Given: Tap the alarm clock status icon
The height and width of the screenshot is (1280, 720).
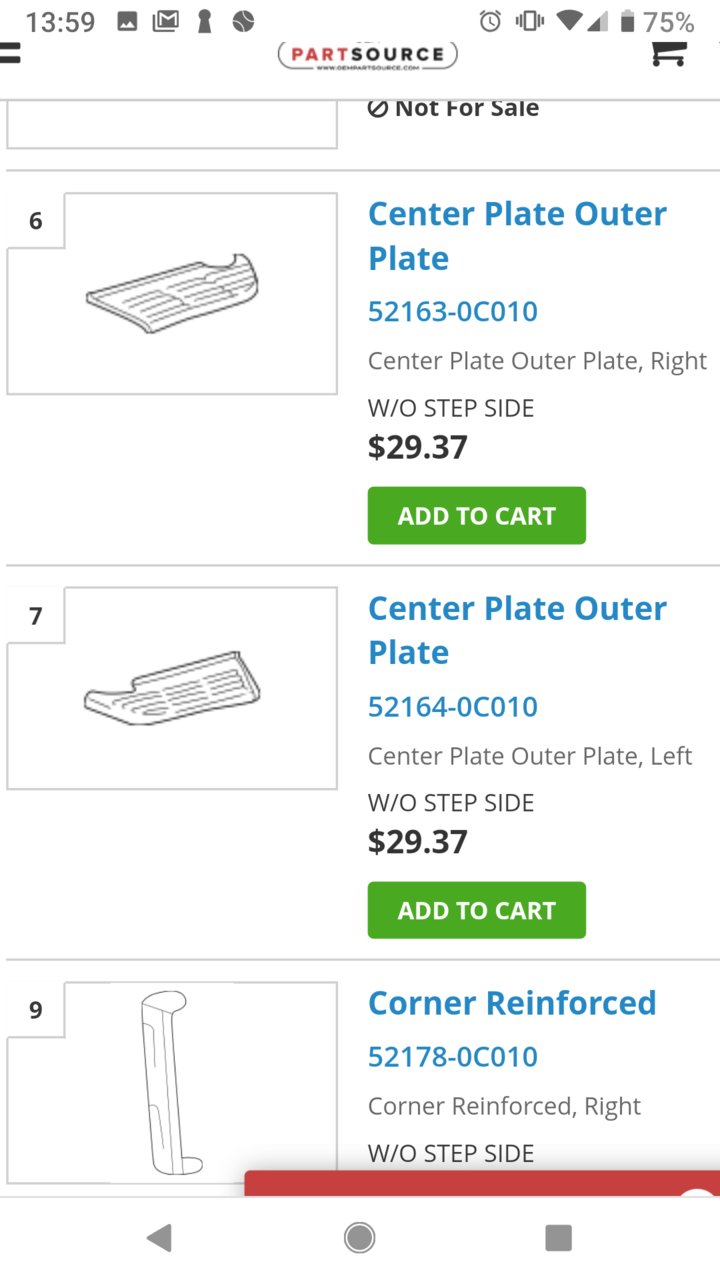Looking at the screenshot, I should pyautogui.click(x=490, y=21).
